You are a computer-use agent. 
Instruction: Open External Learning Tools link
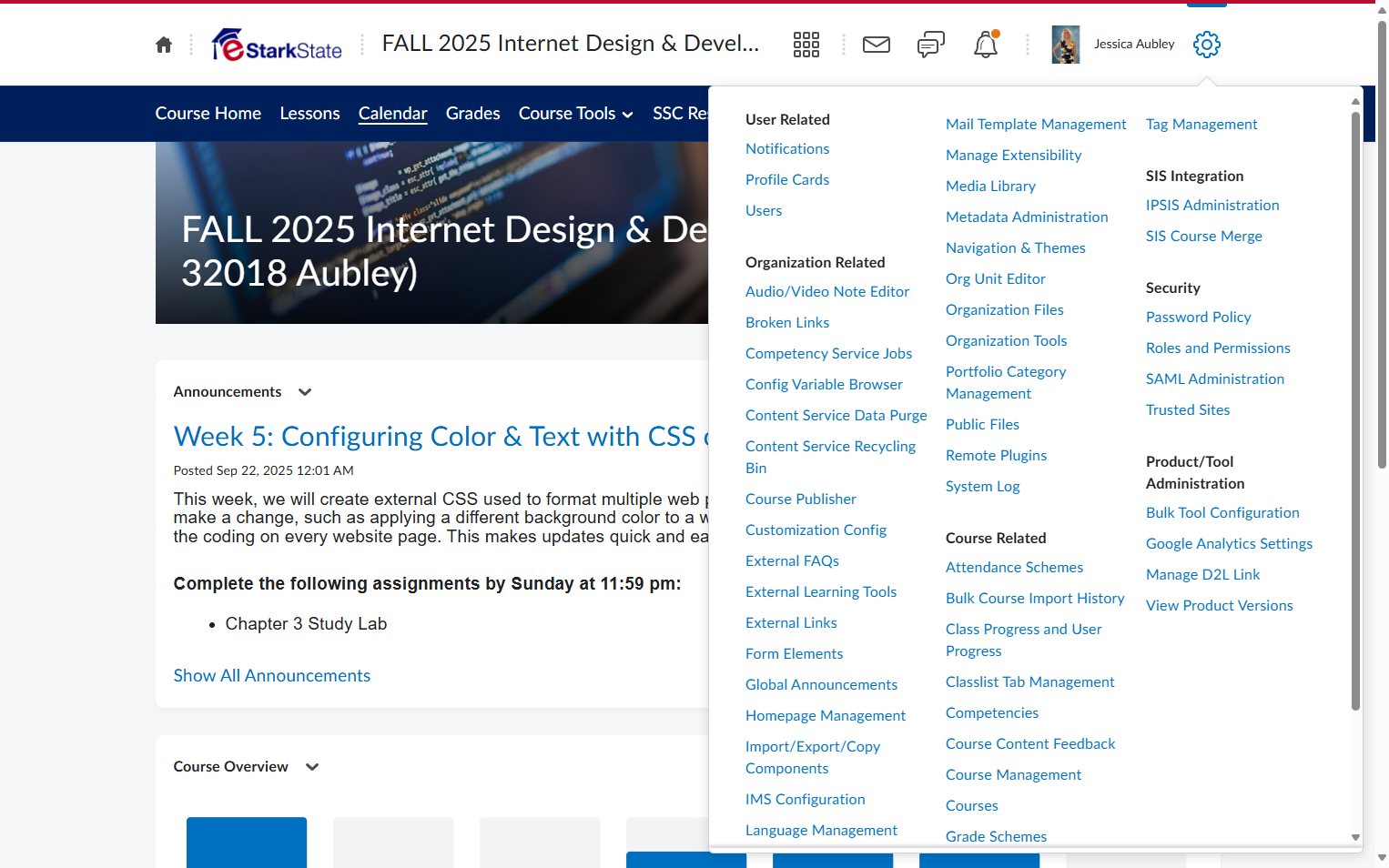[x=821, y=592]
